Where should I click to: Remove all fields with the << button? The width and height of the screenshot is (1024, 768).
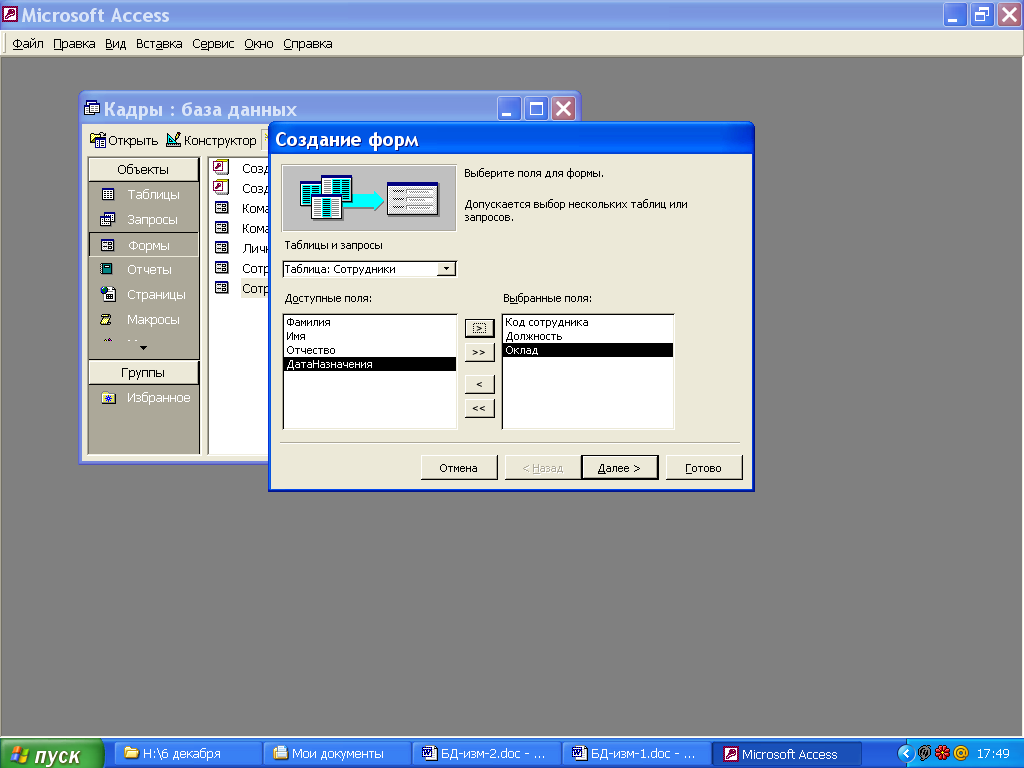[479, 408]
